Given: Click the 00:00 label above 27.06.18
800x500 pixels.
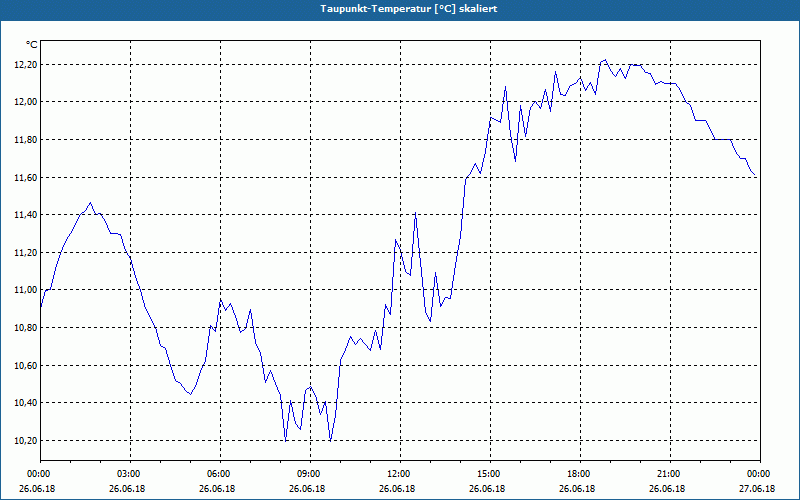Looking at the screenshot, I should [760, 474].
